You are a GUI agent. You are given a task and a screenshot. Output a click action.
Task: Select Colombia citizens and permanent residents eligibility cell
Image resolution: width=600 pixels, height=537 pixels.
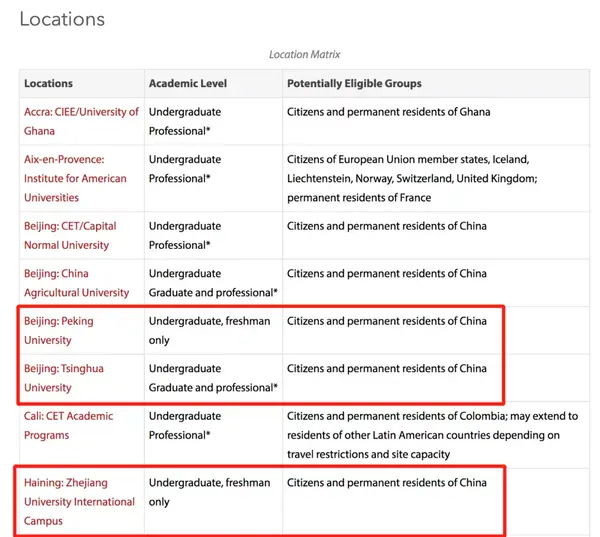coord(436,435)
